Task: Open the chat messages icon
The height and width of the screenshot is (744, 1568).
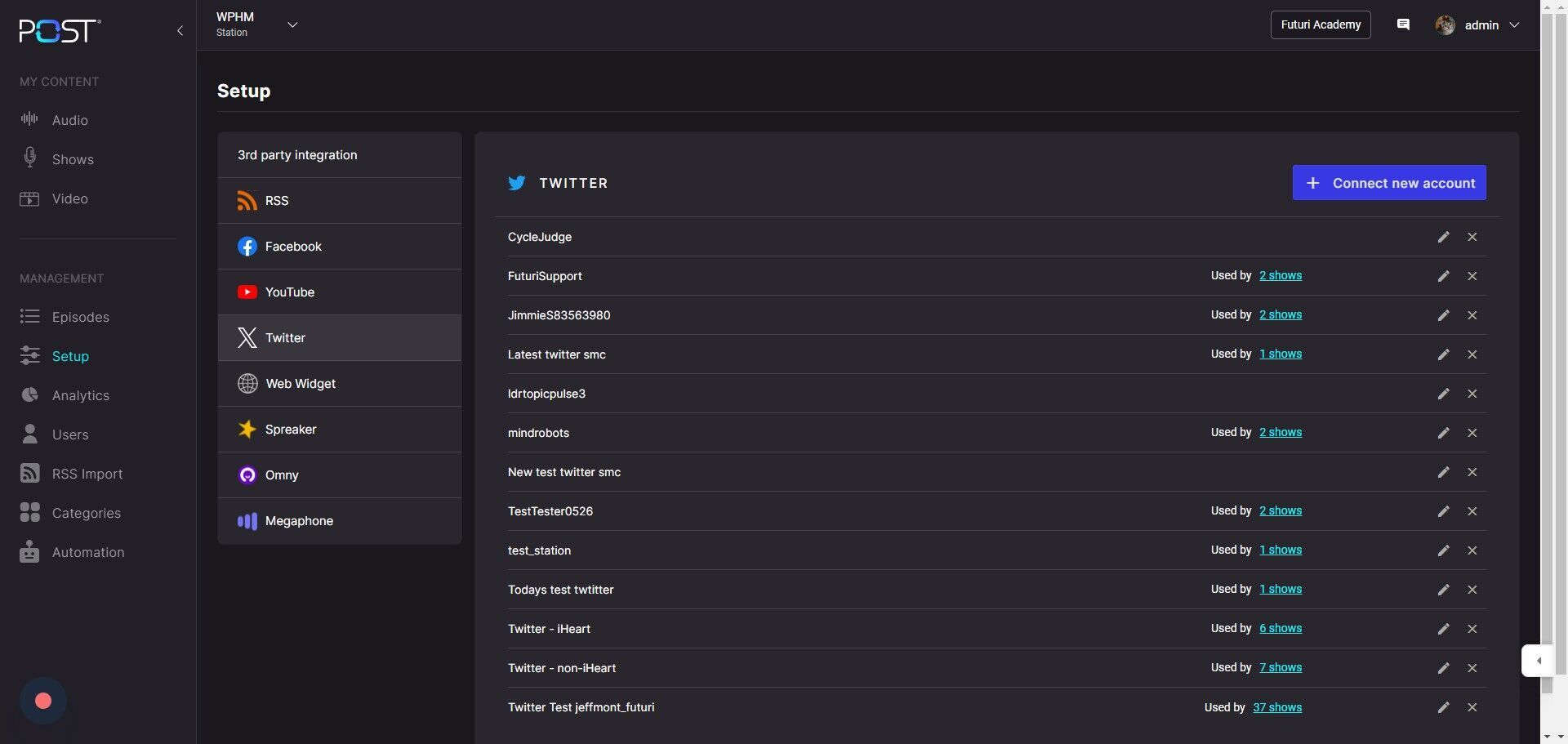Action: 1403,25
